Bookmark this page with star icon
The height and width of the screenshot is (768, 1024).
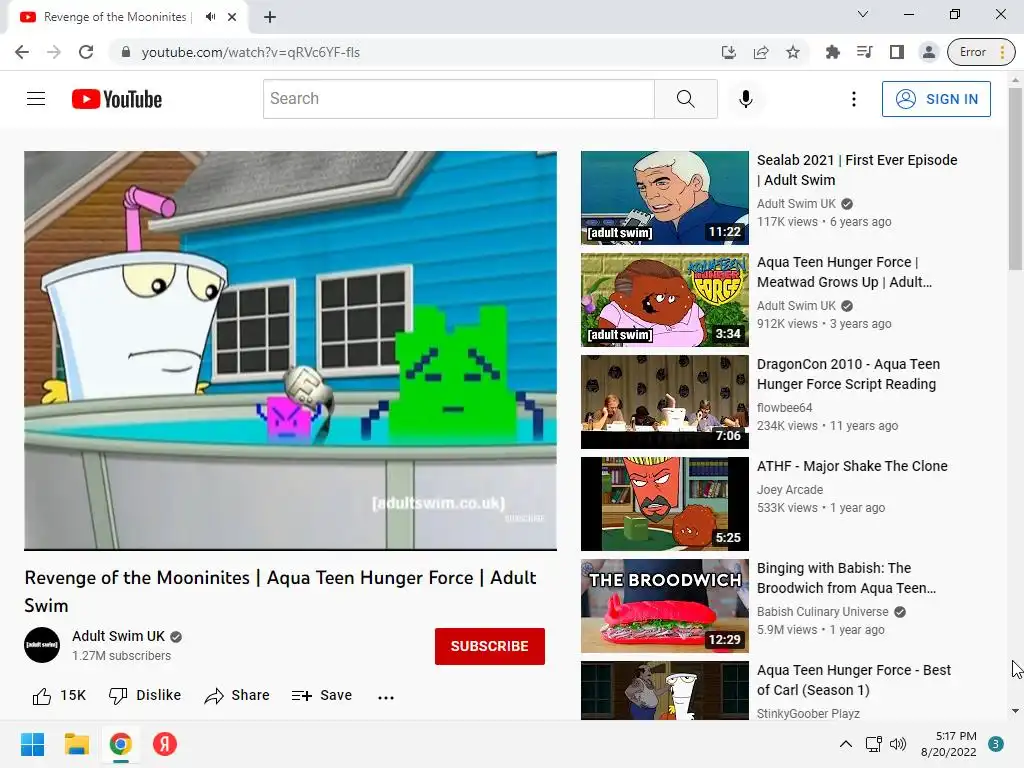[x=793, y=52]
